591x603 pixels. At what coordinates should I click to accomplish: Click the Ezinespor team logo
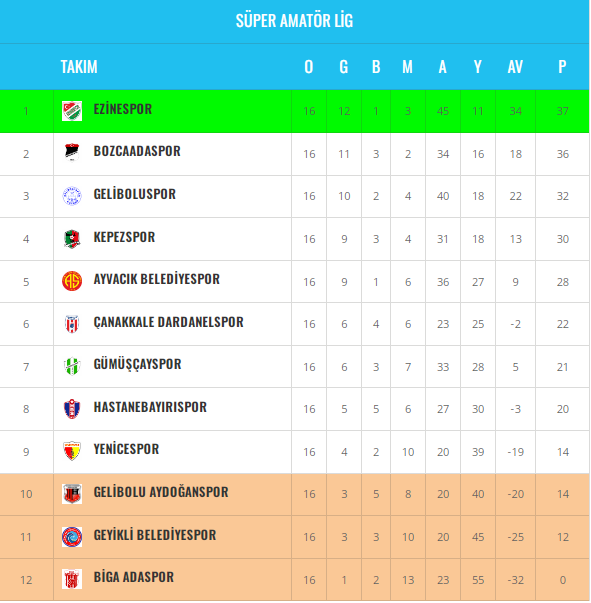(x=72, y=111)
